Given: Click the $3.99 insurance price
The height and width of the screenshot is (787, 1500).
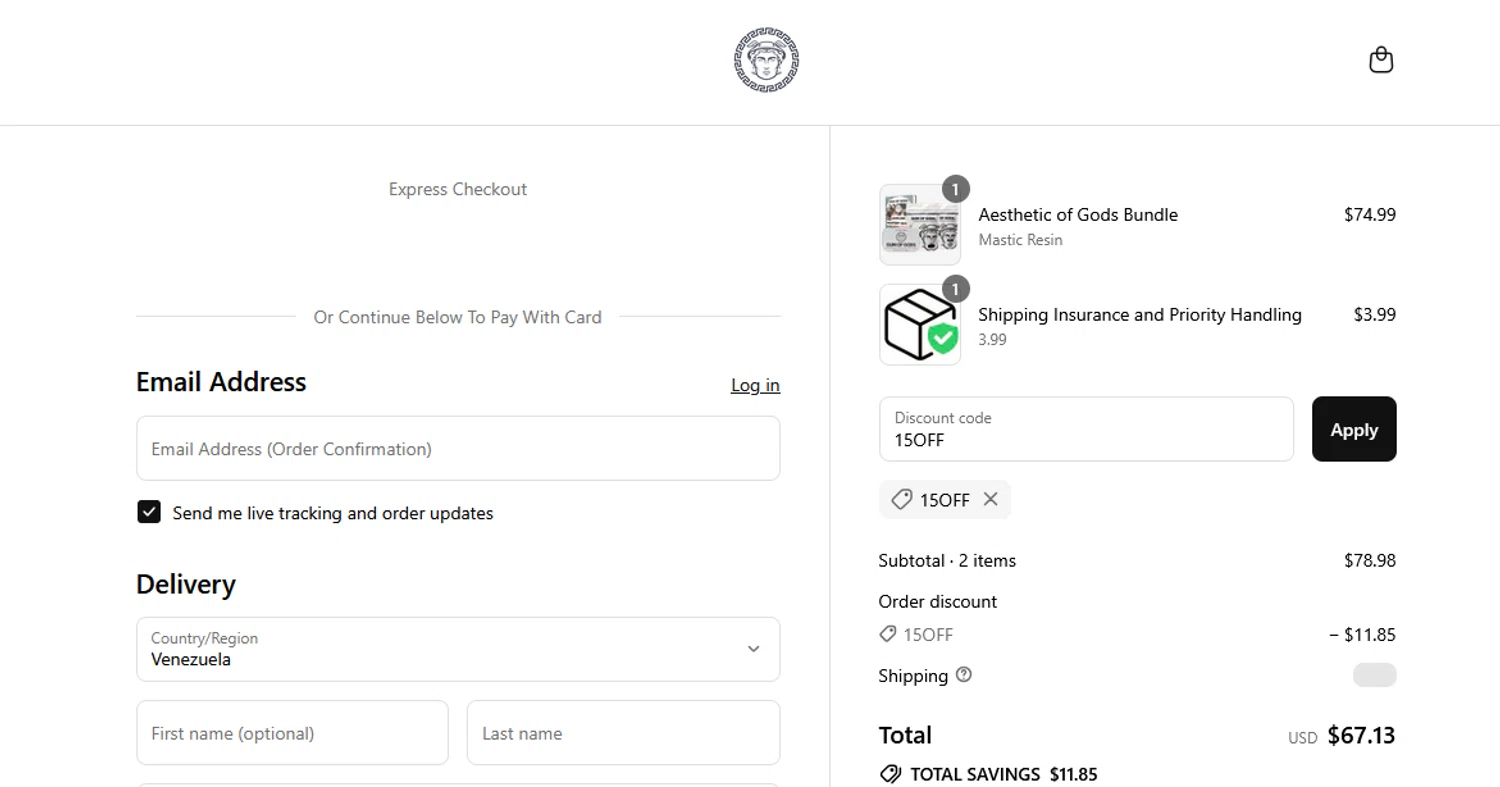Looking at the screenshot, I should click(1375, 314).
